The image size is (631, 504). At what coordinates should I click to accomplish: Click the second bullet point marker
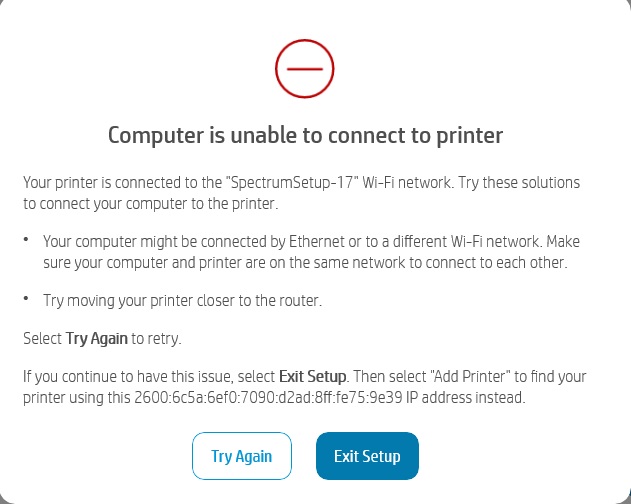click(28, 299)
